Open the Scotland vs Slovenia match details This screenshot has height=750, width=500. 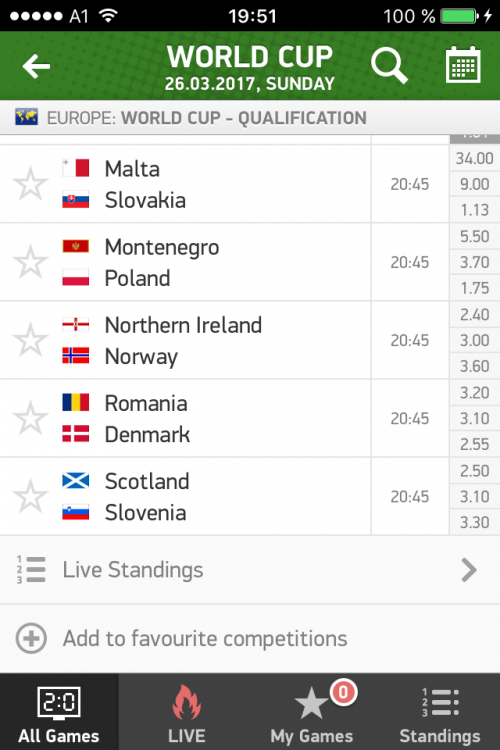click(185, 496)
